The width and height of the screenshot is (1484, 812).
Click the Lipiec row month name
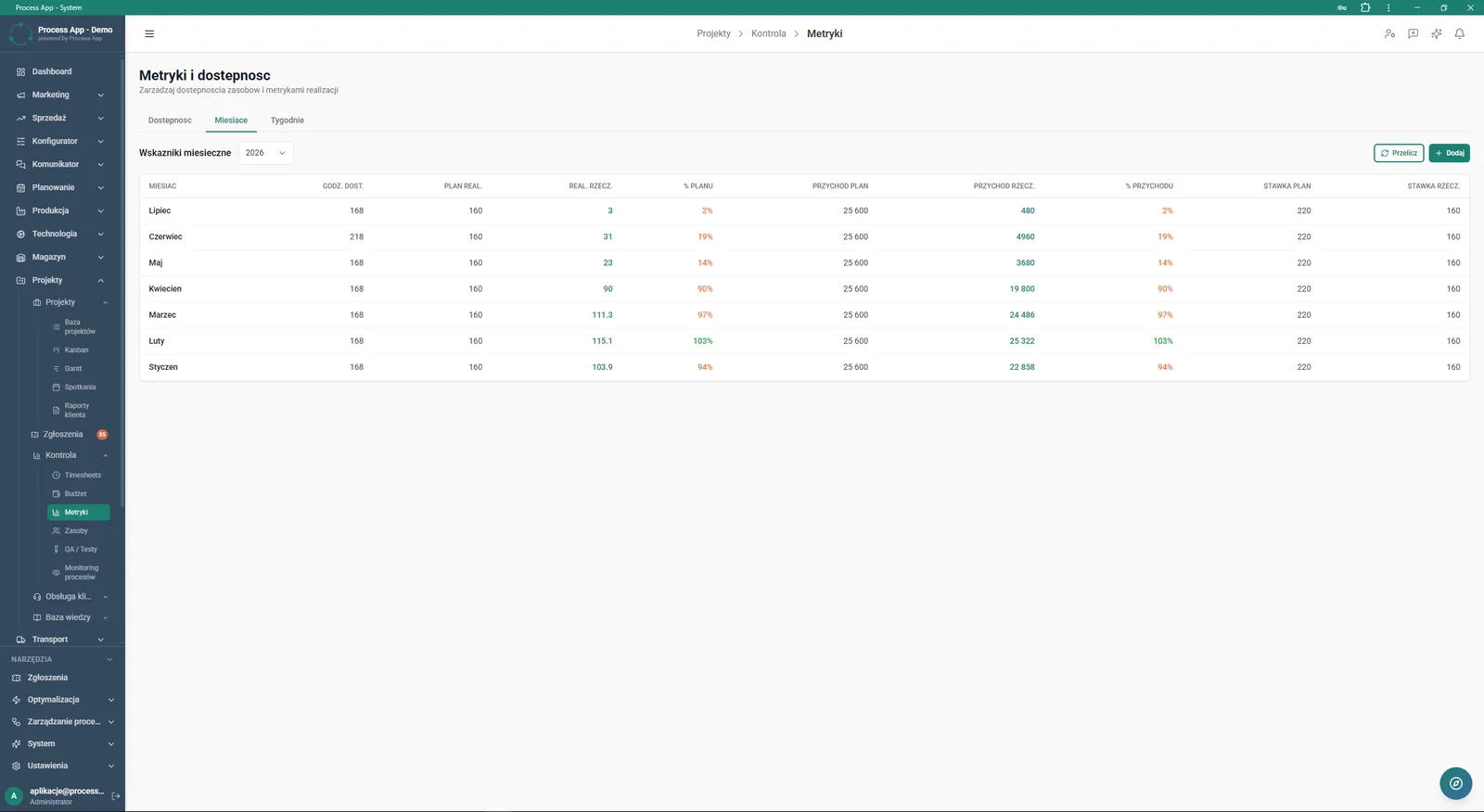(x=160, y=210)
